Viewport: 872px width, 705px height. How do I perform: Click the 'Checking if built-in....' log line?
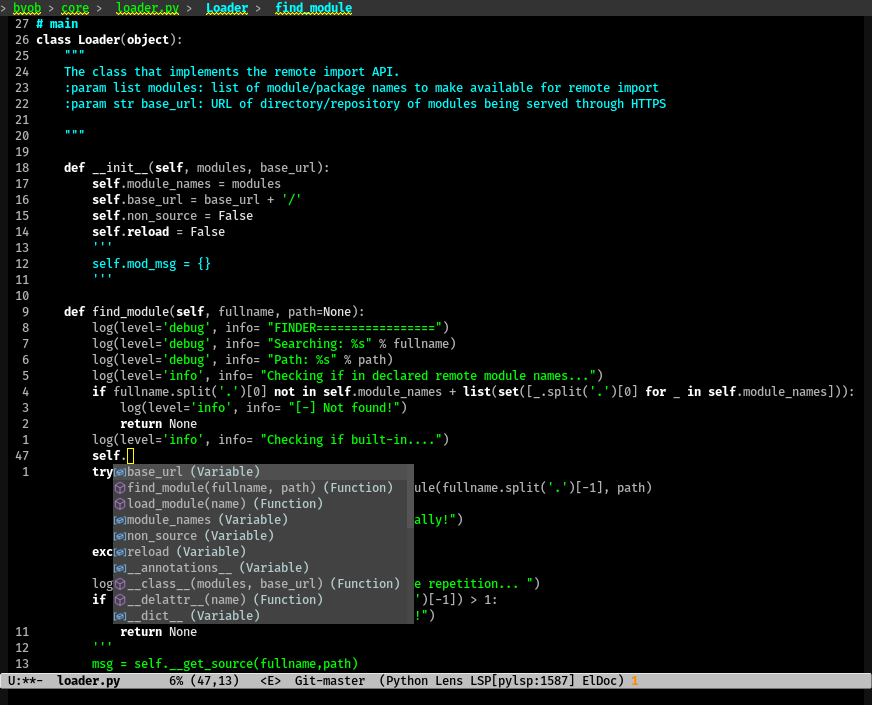click(x=270, y=440)
